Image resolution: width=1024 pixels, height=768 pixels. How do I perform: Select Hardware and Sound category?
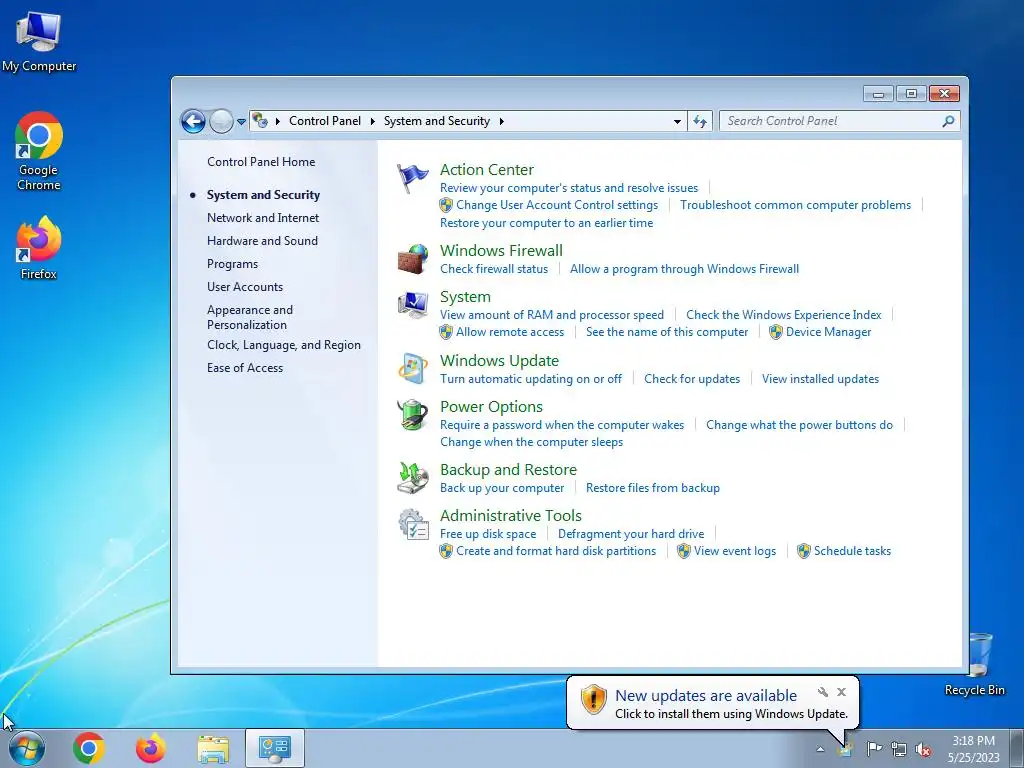coord(263,241)
